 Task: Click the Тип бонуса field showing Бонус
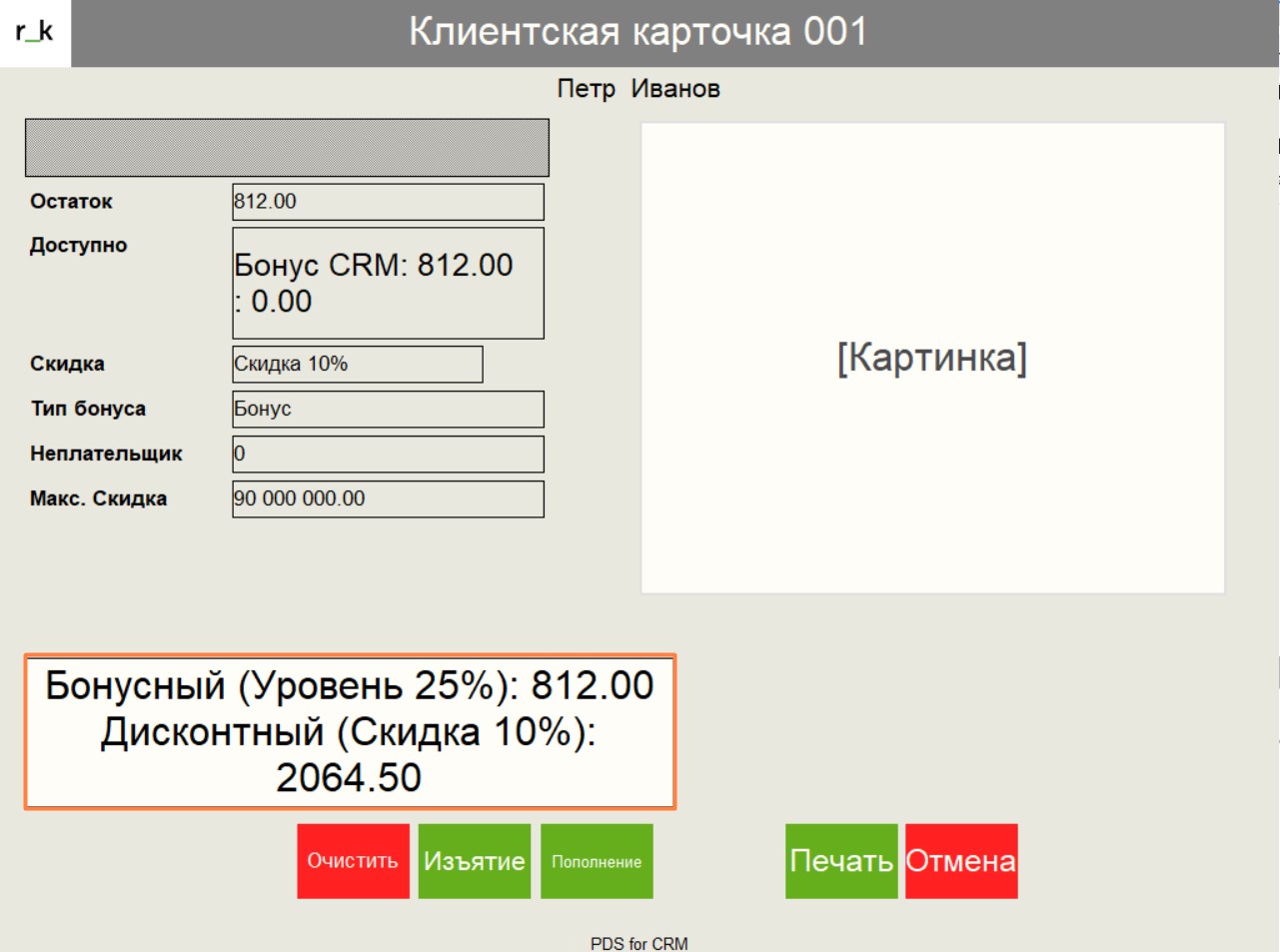pos(388,410)
